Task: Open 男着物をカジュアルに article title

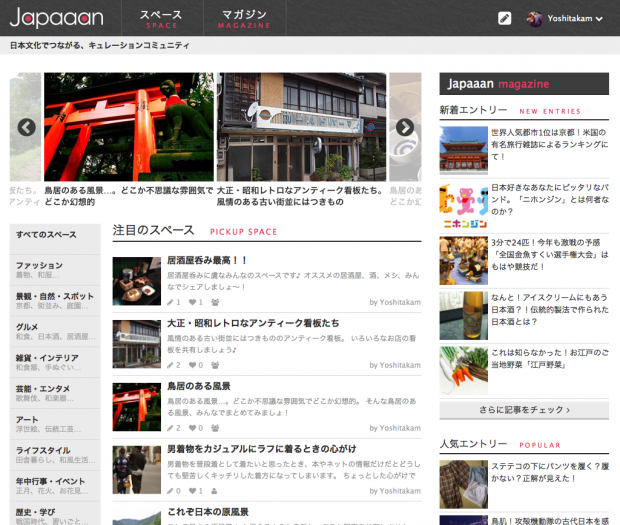Action: [x=261, y=449]
